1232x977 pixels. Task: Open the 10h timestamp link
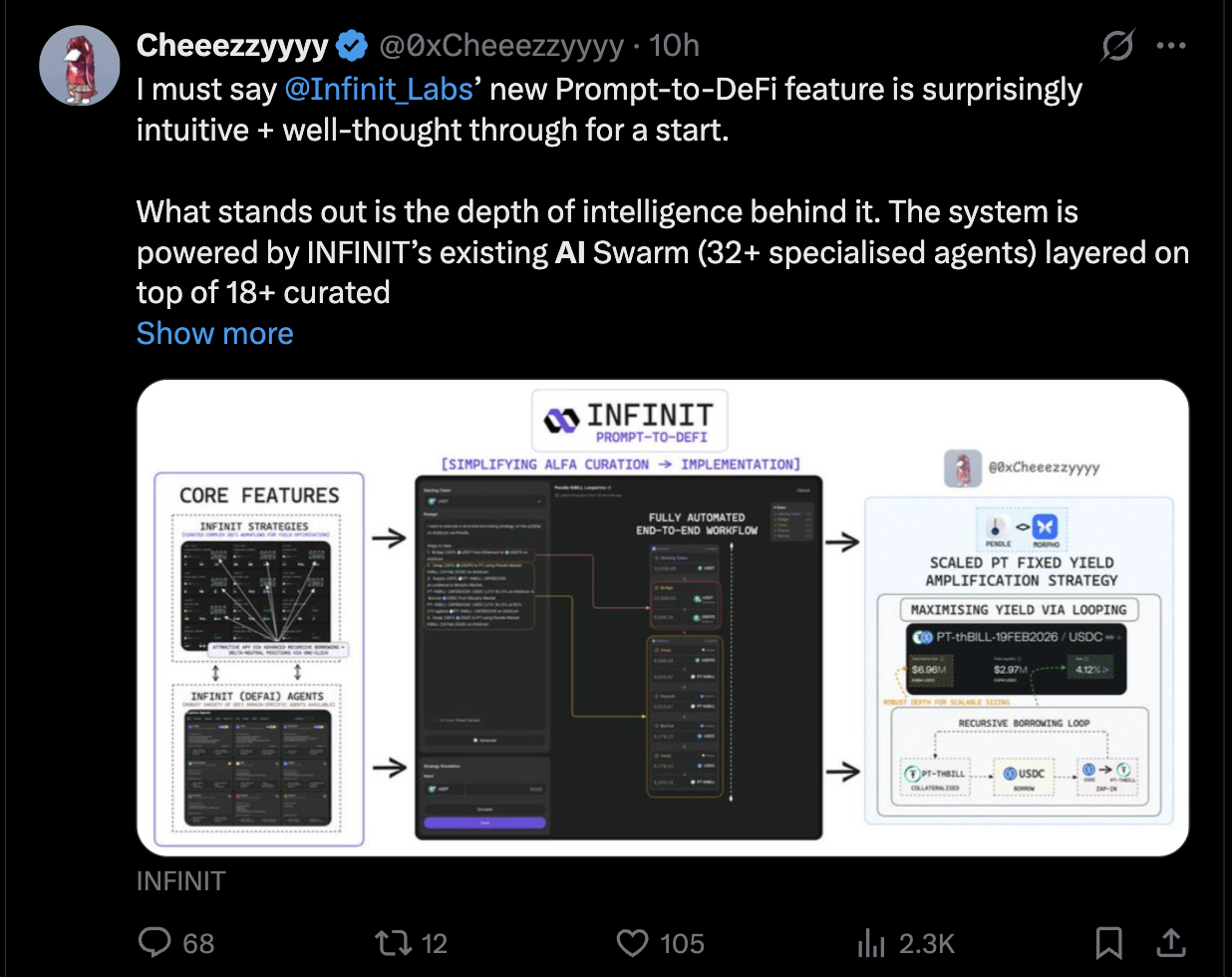point(674,46)
